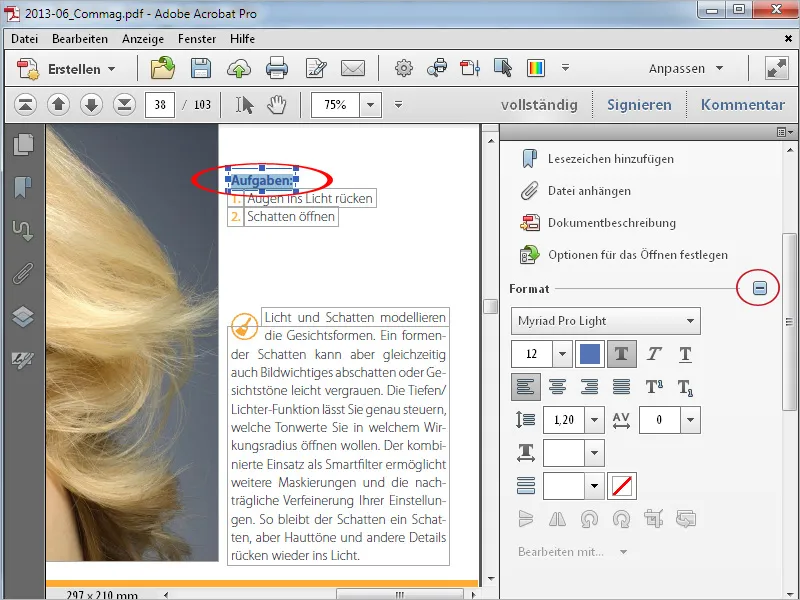800x600 pixels.
Task: Align text center
Action: point(557,387)
